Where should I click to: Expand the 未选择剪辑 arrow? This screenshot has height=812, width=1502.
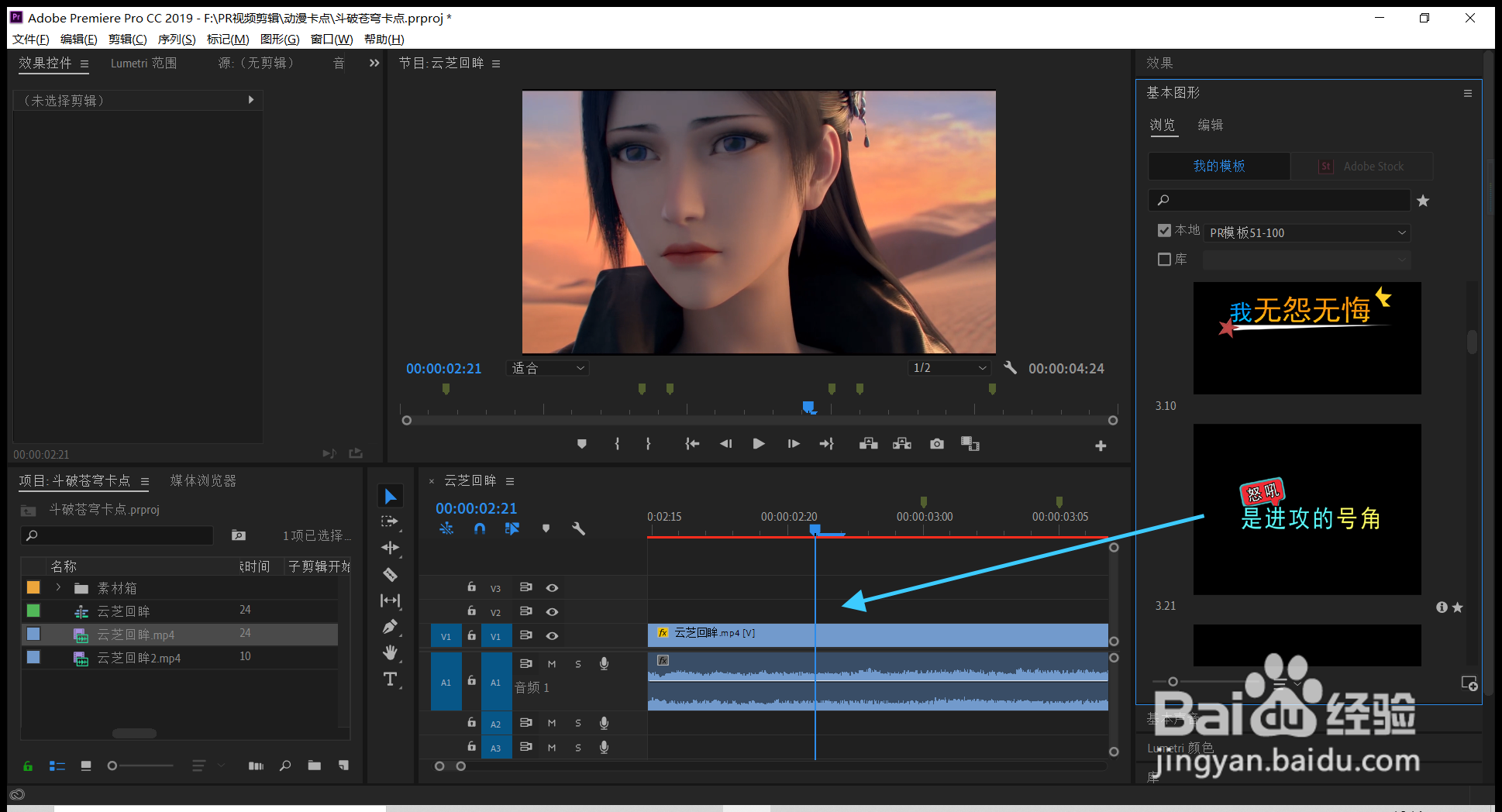coord(251,100)
